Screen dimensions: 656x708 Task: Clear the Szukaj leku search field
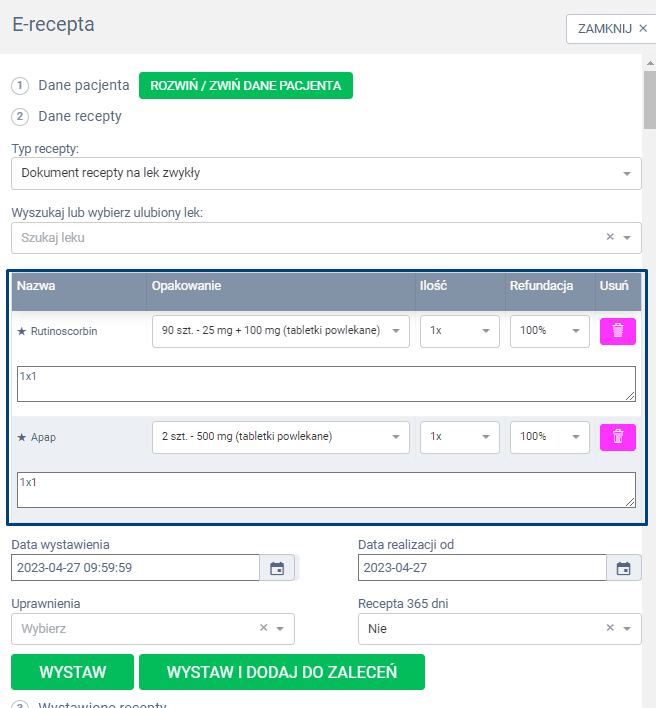coord(609,238)
